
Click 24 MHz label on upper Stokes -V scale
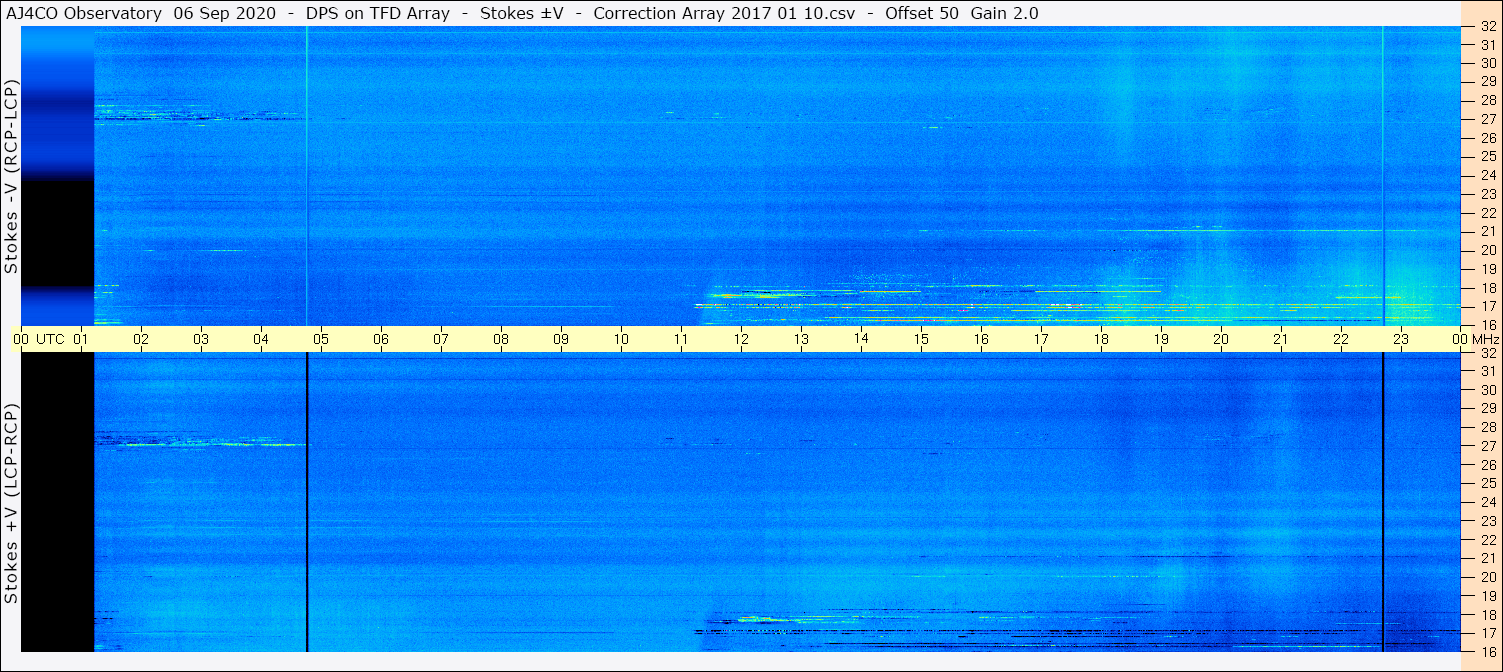tap(1487, 175)
